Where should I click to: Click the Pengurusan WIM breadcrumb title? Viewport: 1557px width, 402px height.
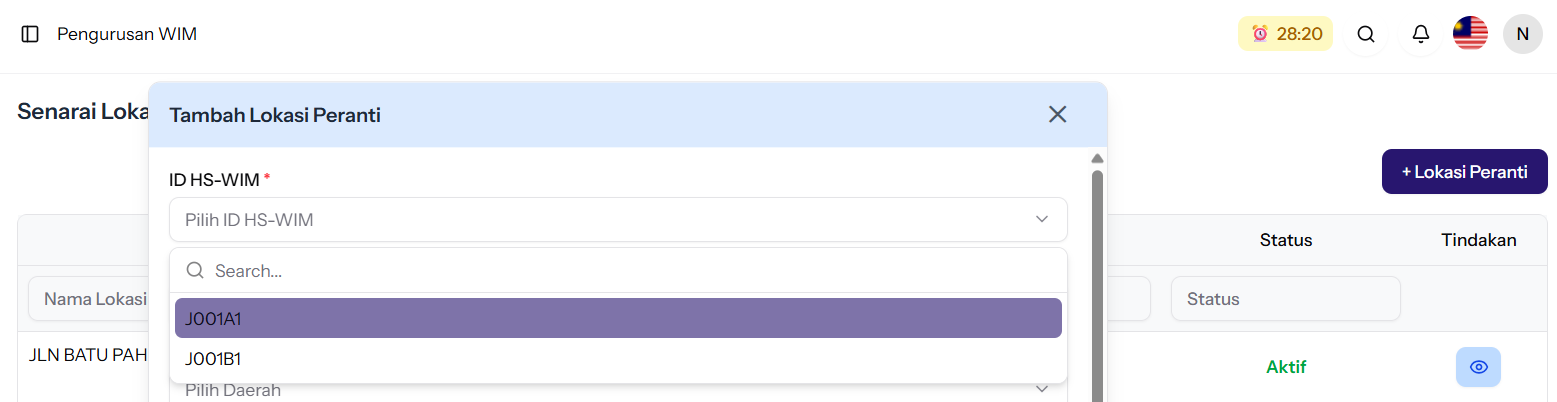coord(127,34)
